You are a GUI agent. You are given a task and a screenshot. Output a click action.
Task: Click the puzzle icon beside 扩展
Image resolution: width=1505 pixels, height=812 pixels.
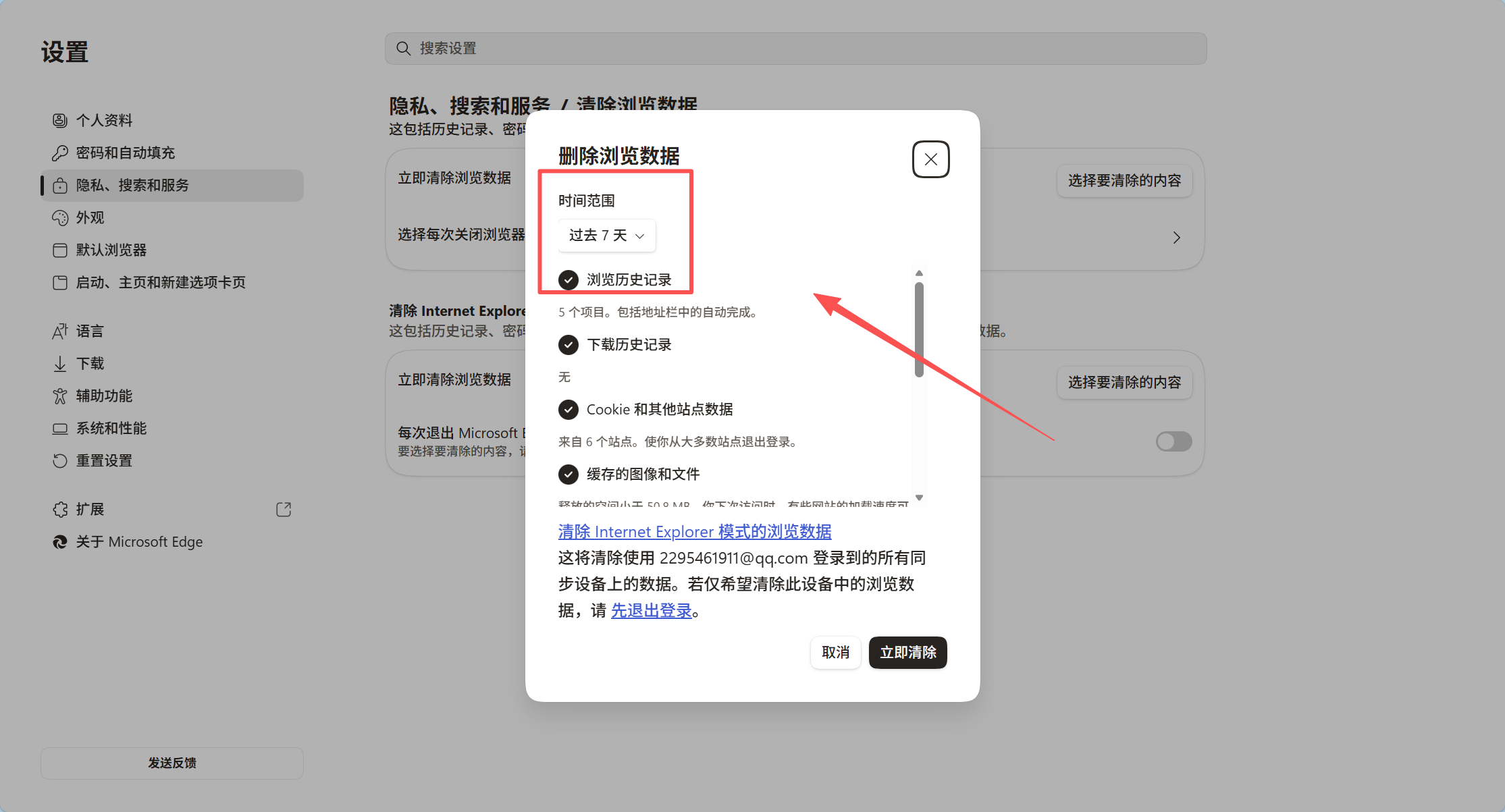[60, 509]
